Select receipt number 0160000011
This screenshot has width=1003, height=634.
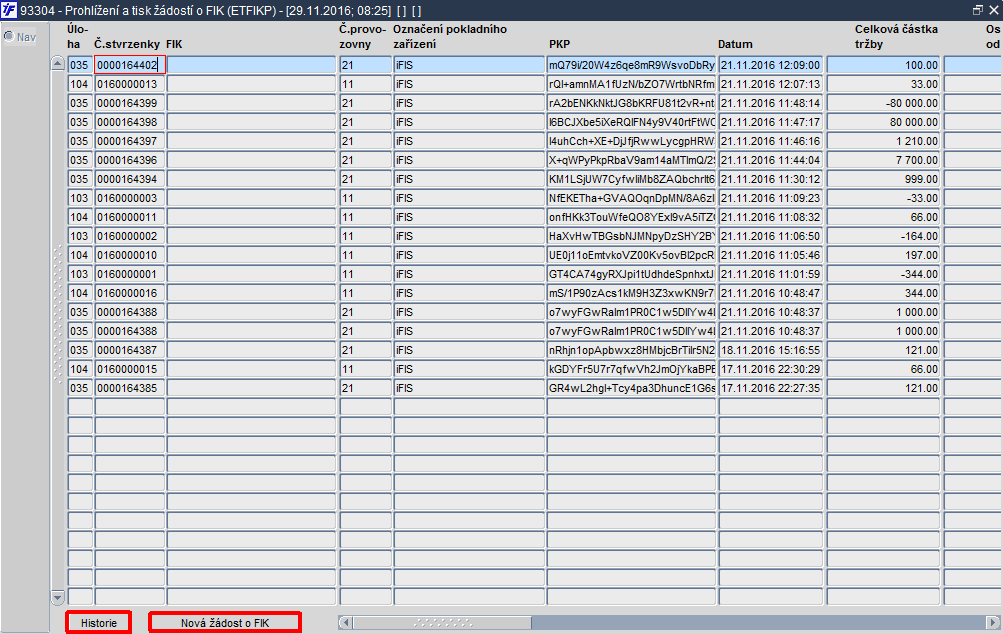point(130,217)
